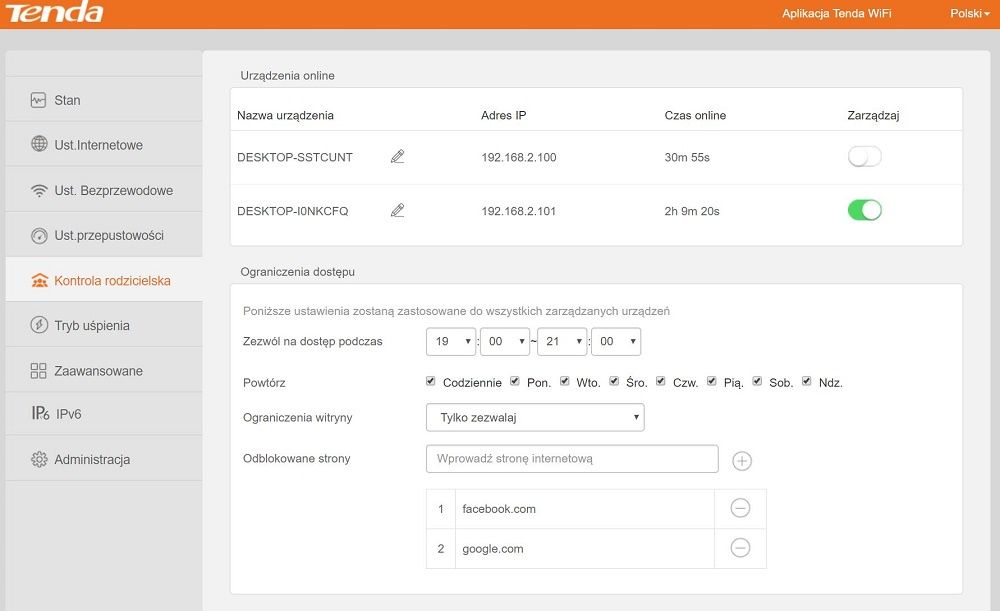Click the gauge icon for Ust.przepustowości
Screen dimensions: 1000x611
coord(39,235)
